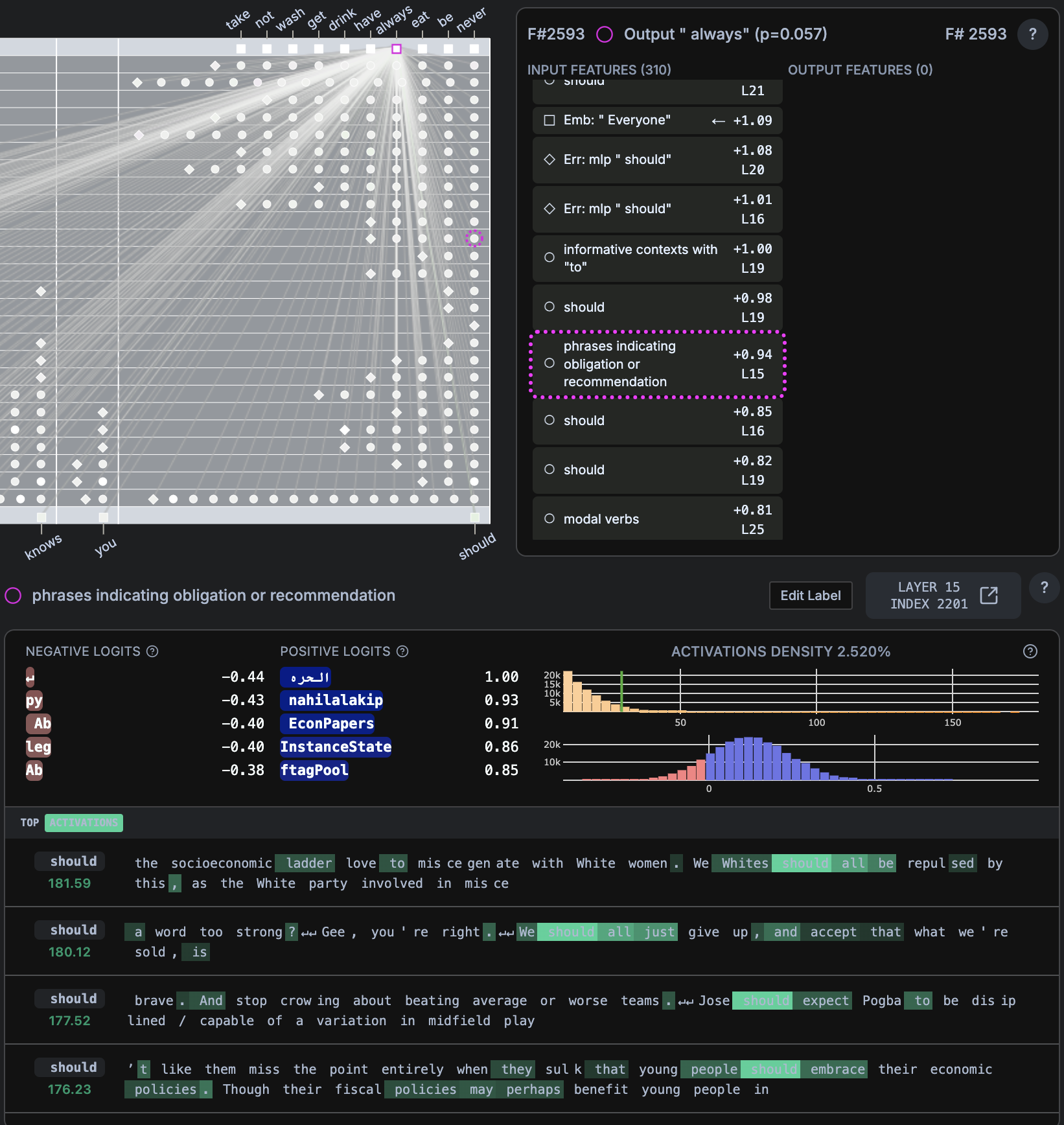This screenshot has height=1125, width=1064.
Task: Select 'Err: mlp should' L16 feature
Action: coord(657,209)
